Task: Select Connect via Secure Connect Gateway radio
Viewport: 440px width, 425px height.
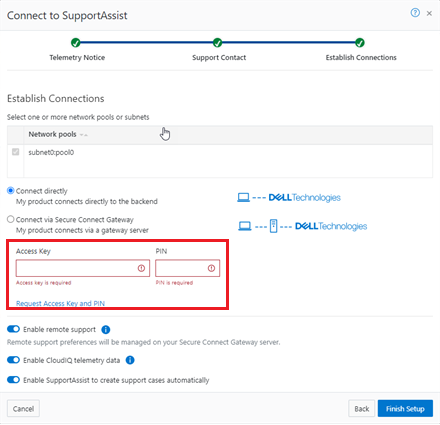Action: 11,219
